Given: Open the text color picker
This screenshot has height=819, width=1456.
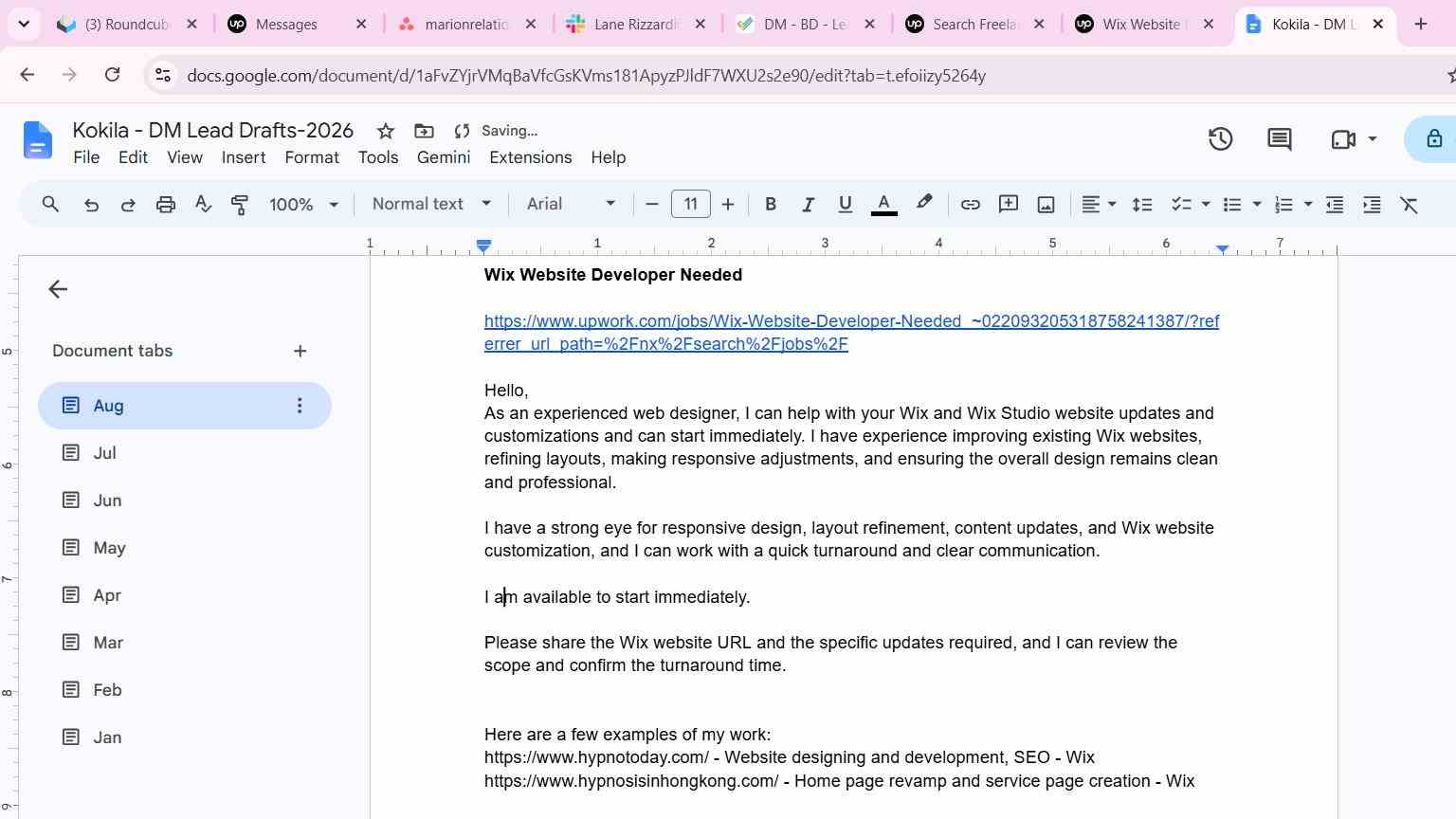Looking at the screenshot, I should coord(883,204).
